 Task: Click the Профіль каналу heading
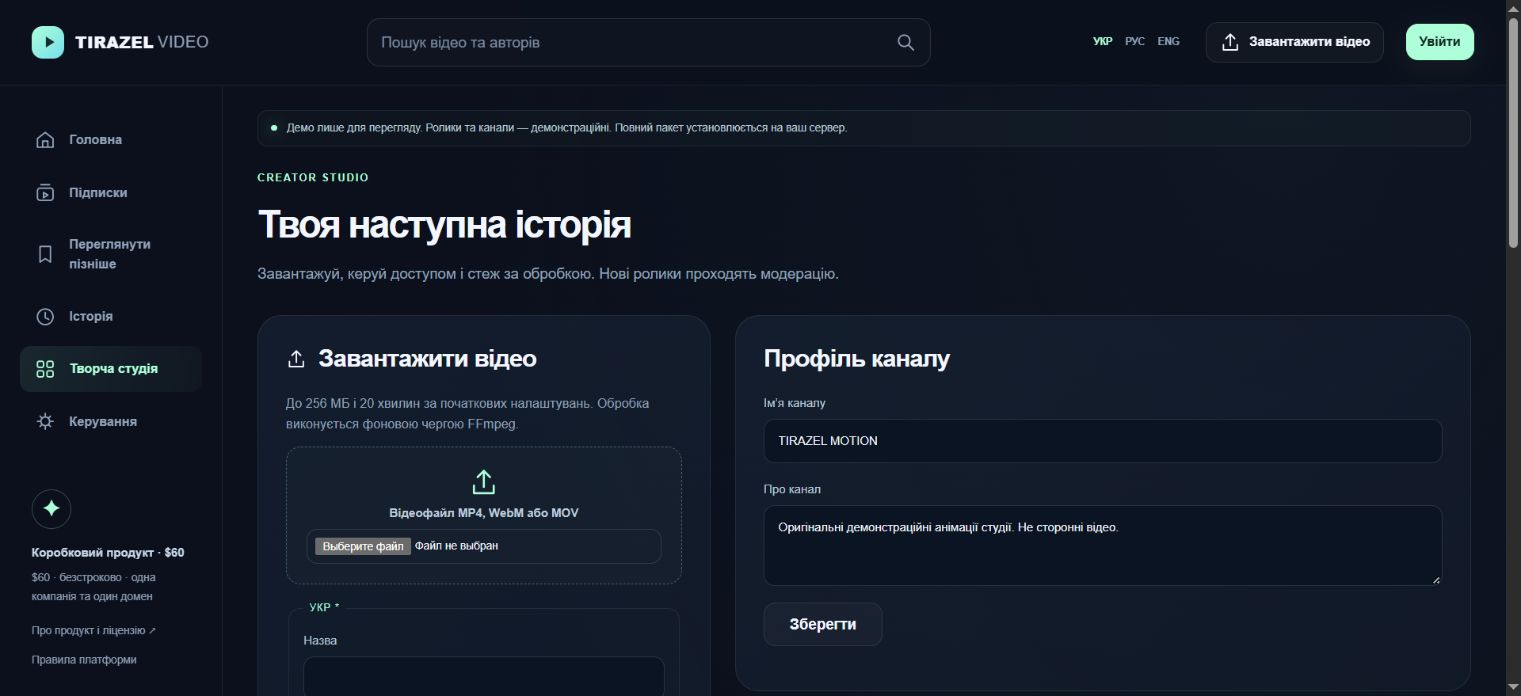coord(857,359)
